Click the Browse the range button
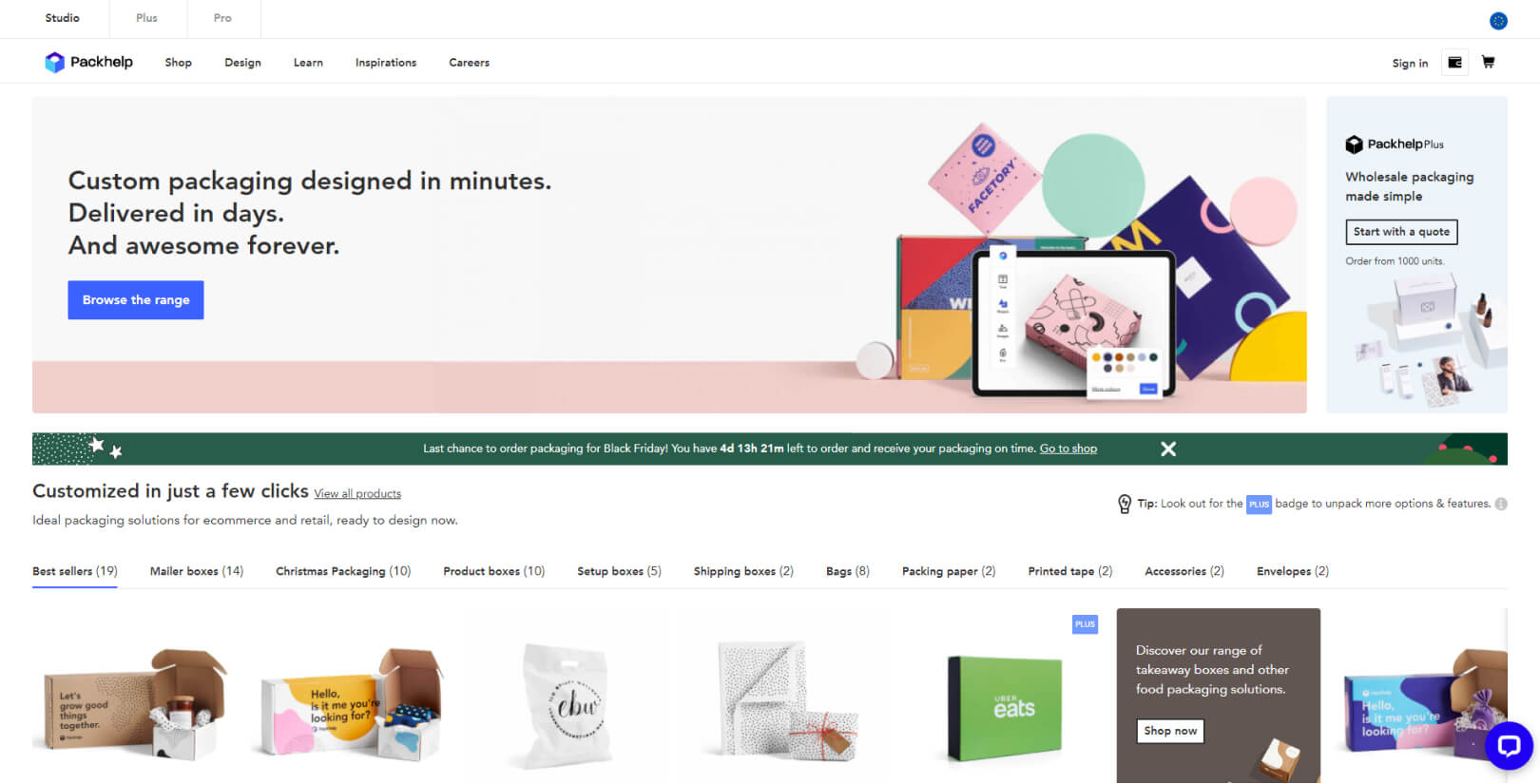The width and height of the screenshot is (1540, 784). click(136, 300)
